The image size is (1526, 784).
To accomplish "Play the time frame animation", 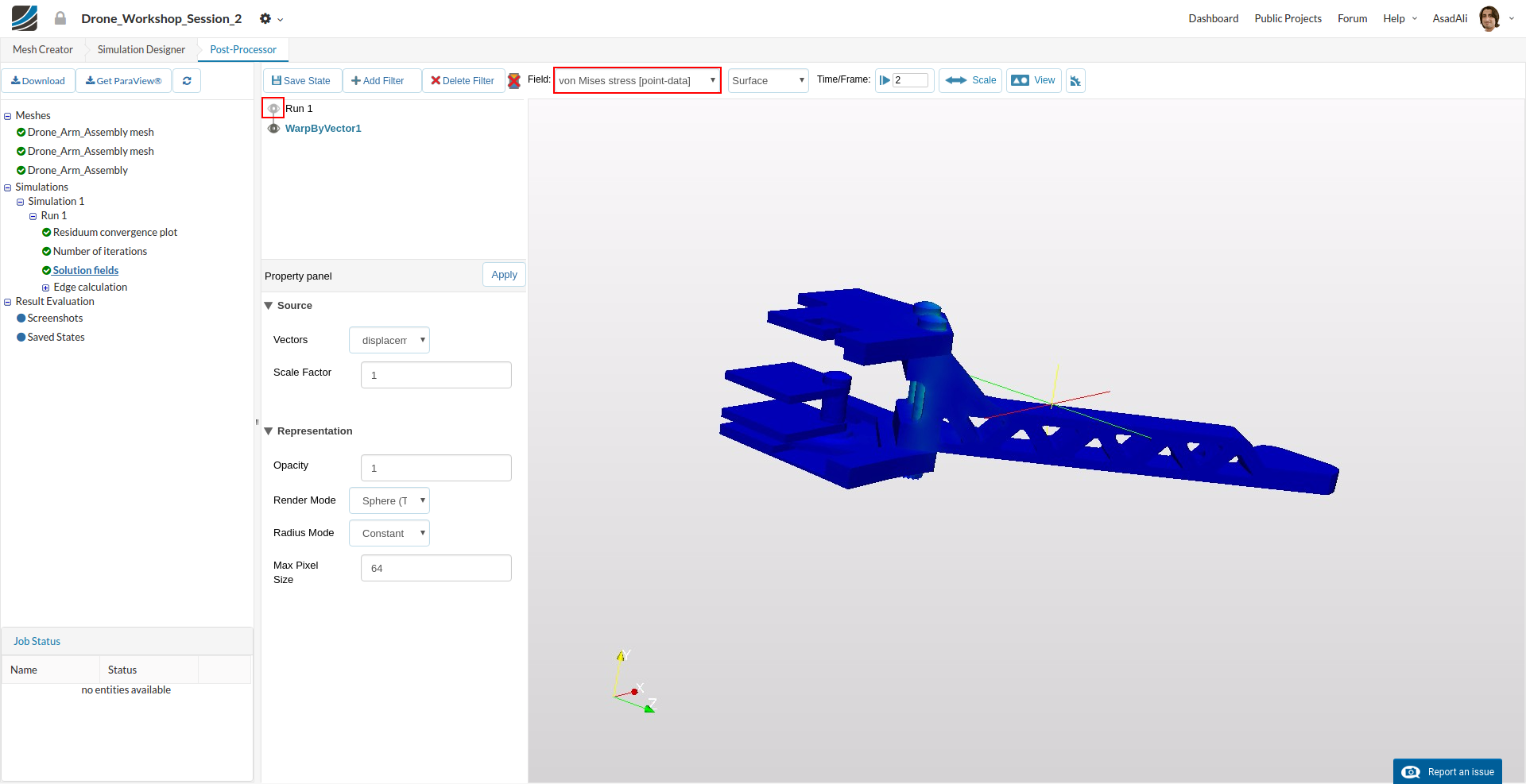I will 885,80.
